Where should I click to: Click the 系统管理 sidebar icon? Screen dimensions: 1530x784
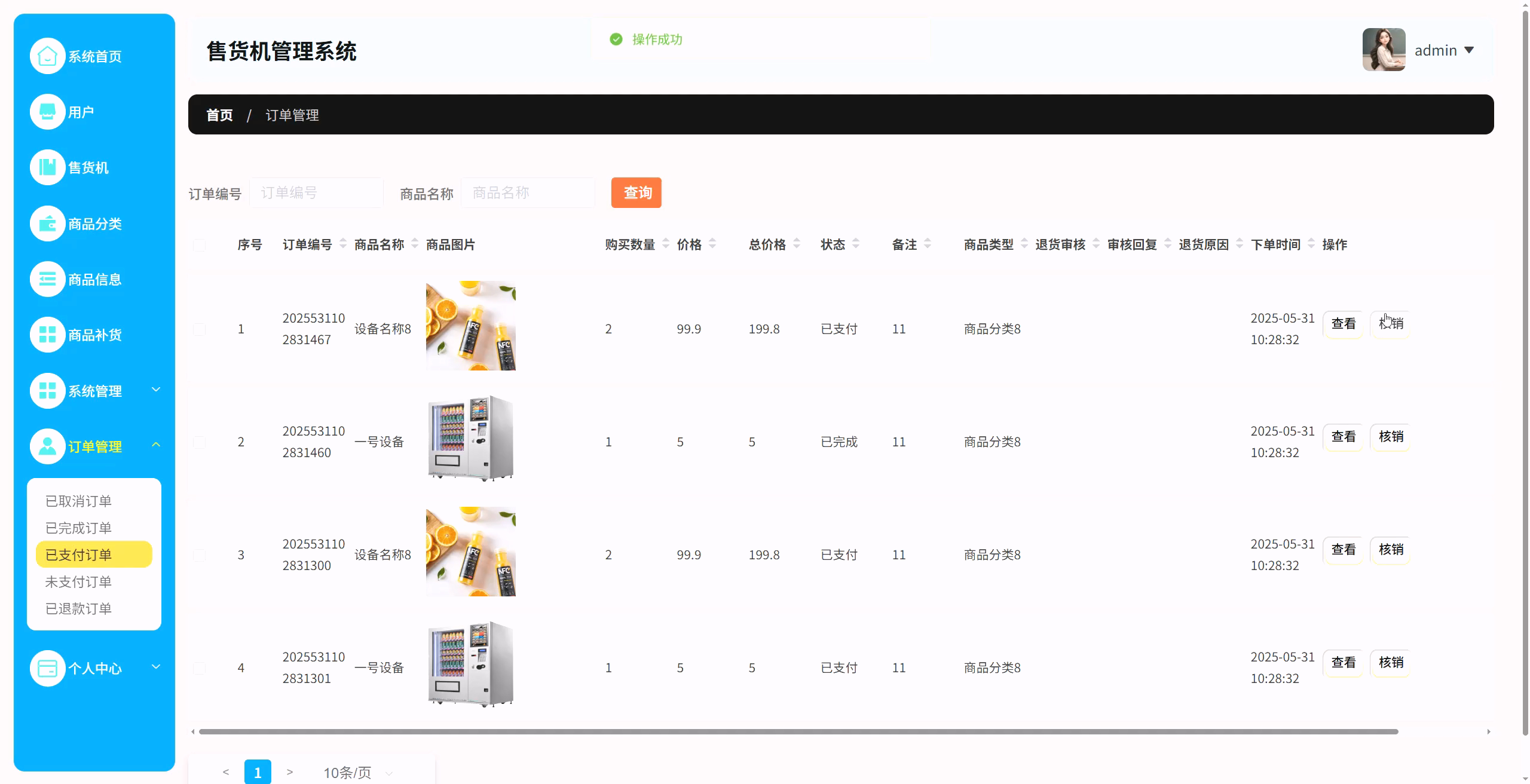pos(47,391)
